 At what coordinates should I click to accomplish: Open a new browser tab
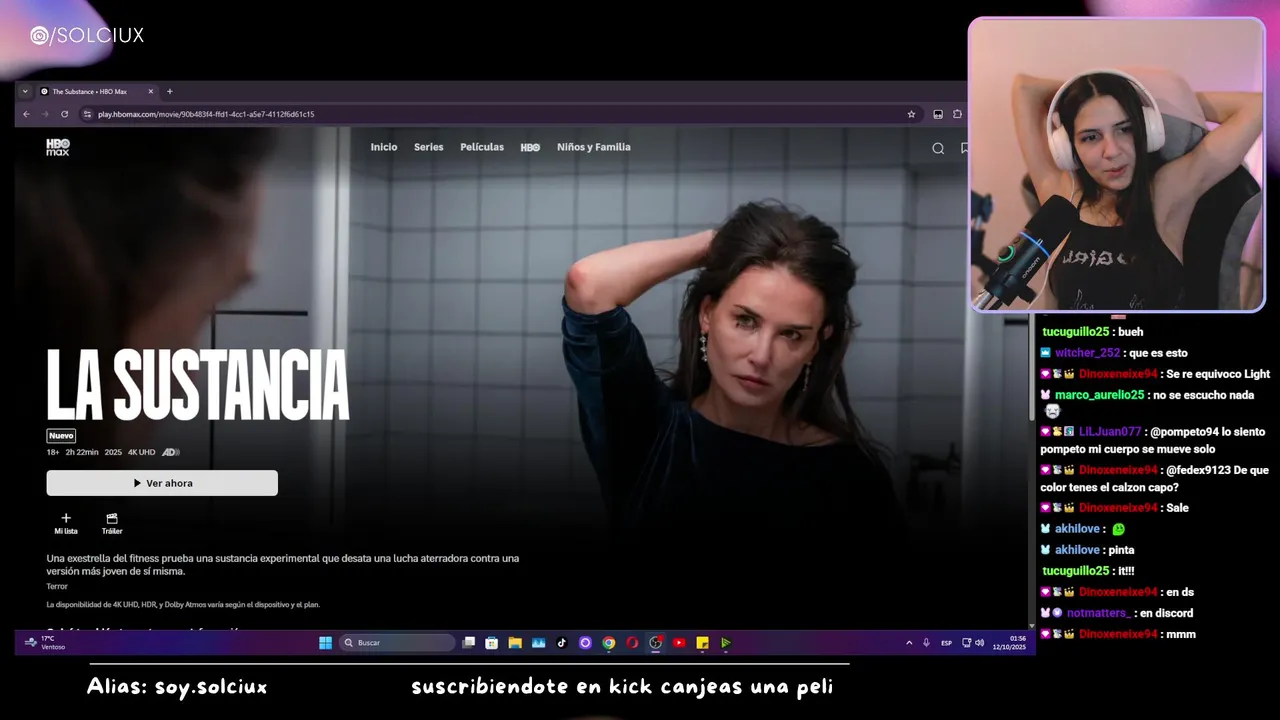169,91
